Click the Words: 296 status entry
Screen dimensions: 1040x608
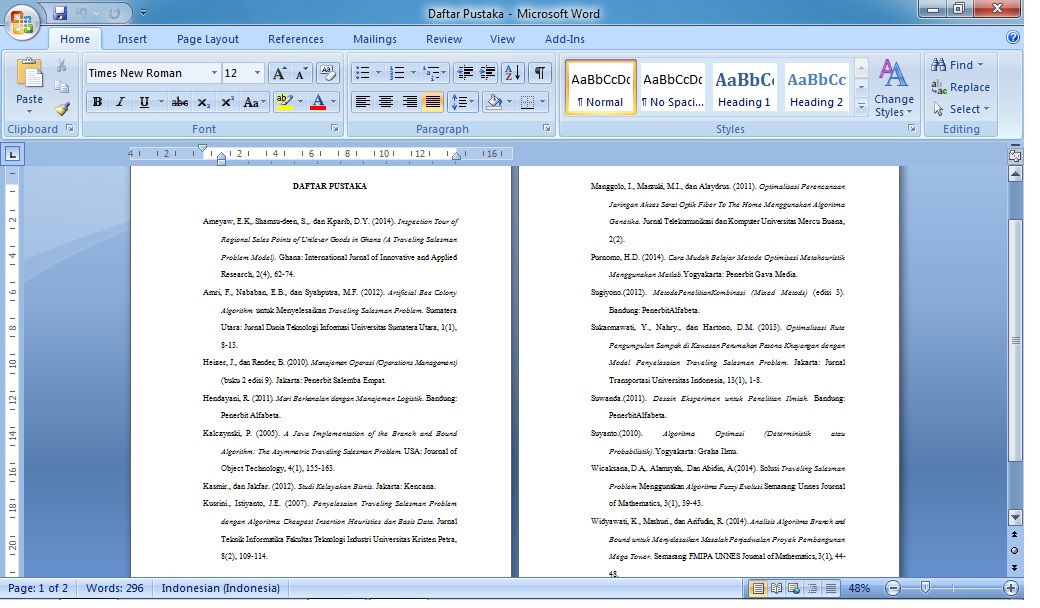click(x=115, y=588)
